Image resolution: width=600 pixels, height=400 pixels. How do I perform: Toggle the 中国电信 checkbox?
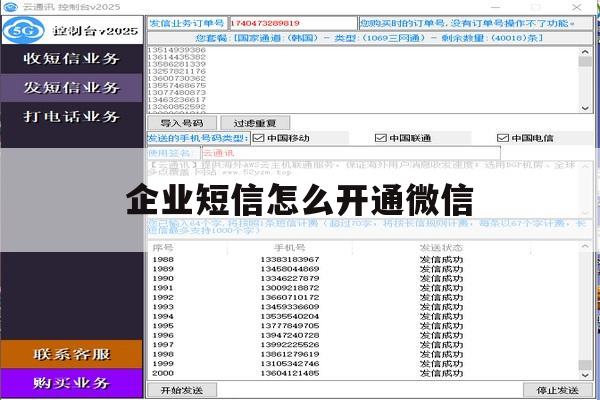point(502,138)
